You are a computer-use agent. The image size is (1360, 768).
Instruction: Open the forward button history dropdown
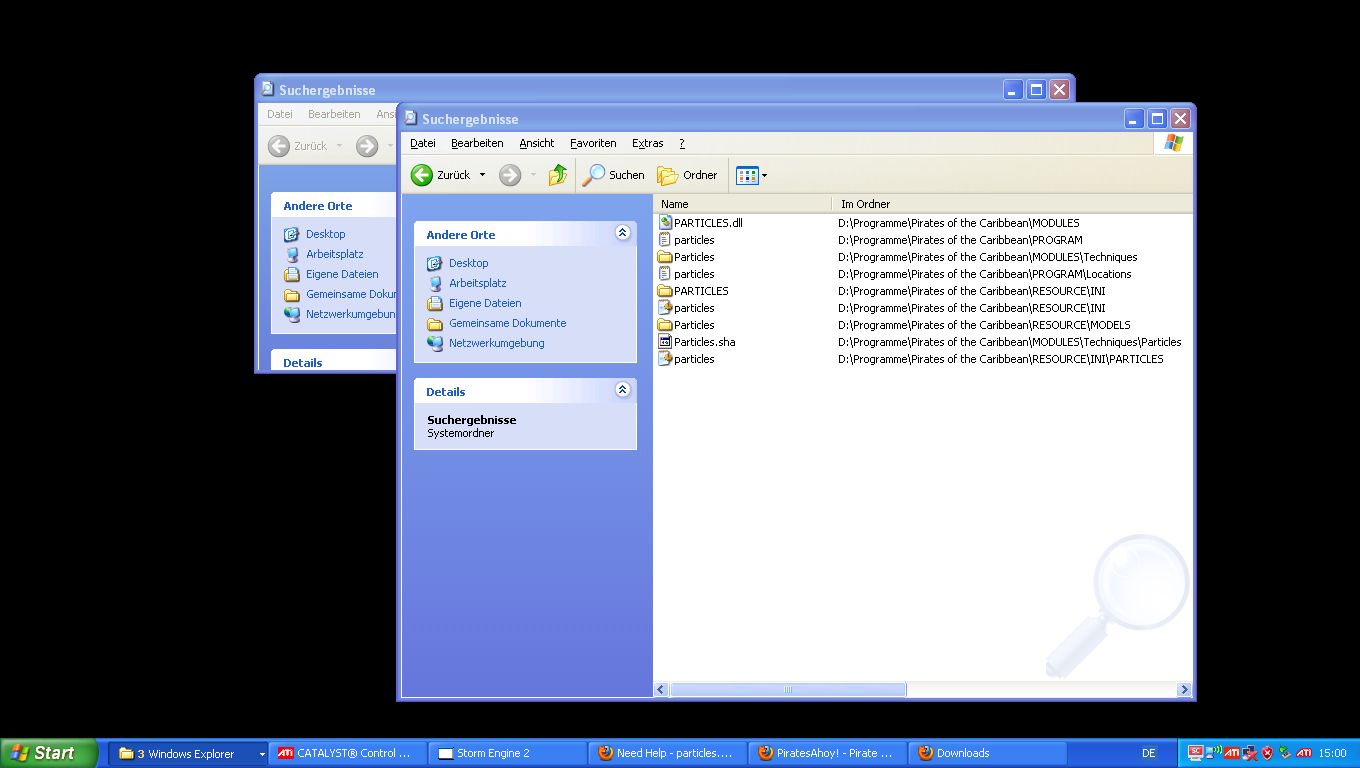click(x=533, y=175)
